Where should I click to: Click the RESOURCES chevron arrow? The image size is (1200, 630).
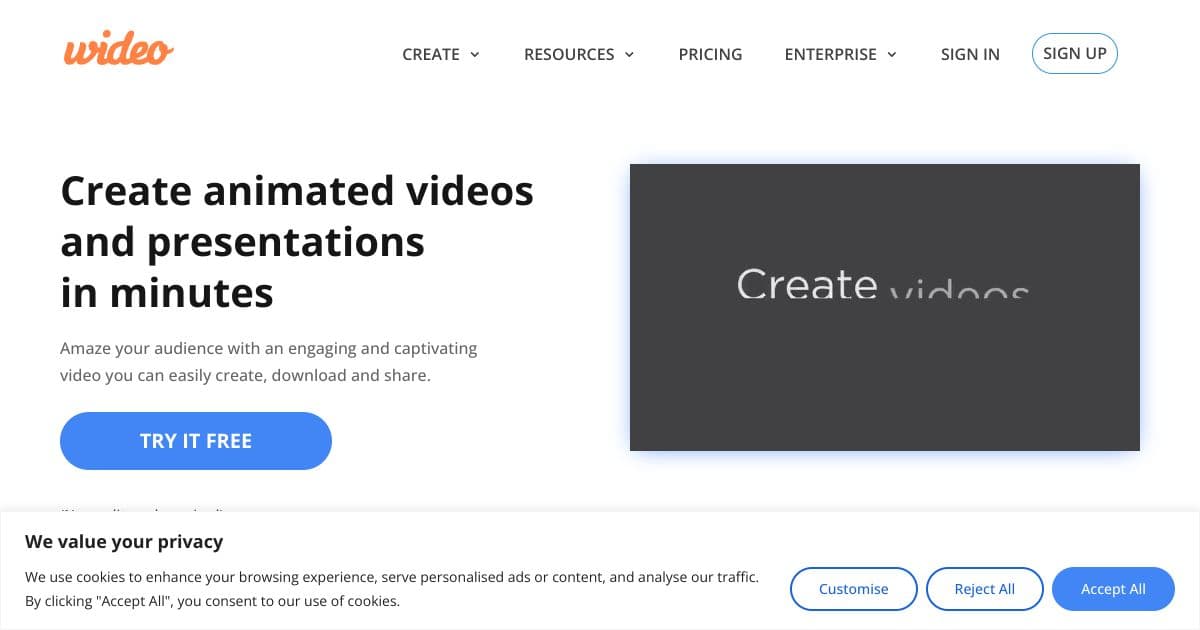point(630,55)
